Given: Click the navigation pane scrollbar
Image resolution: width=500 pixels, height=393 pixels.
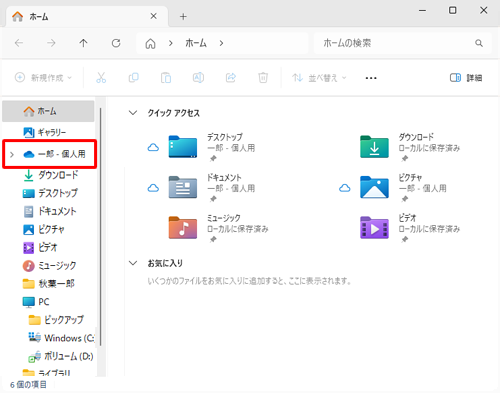Looking at the screenshot, I should [x=101, y=227].
